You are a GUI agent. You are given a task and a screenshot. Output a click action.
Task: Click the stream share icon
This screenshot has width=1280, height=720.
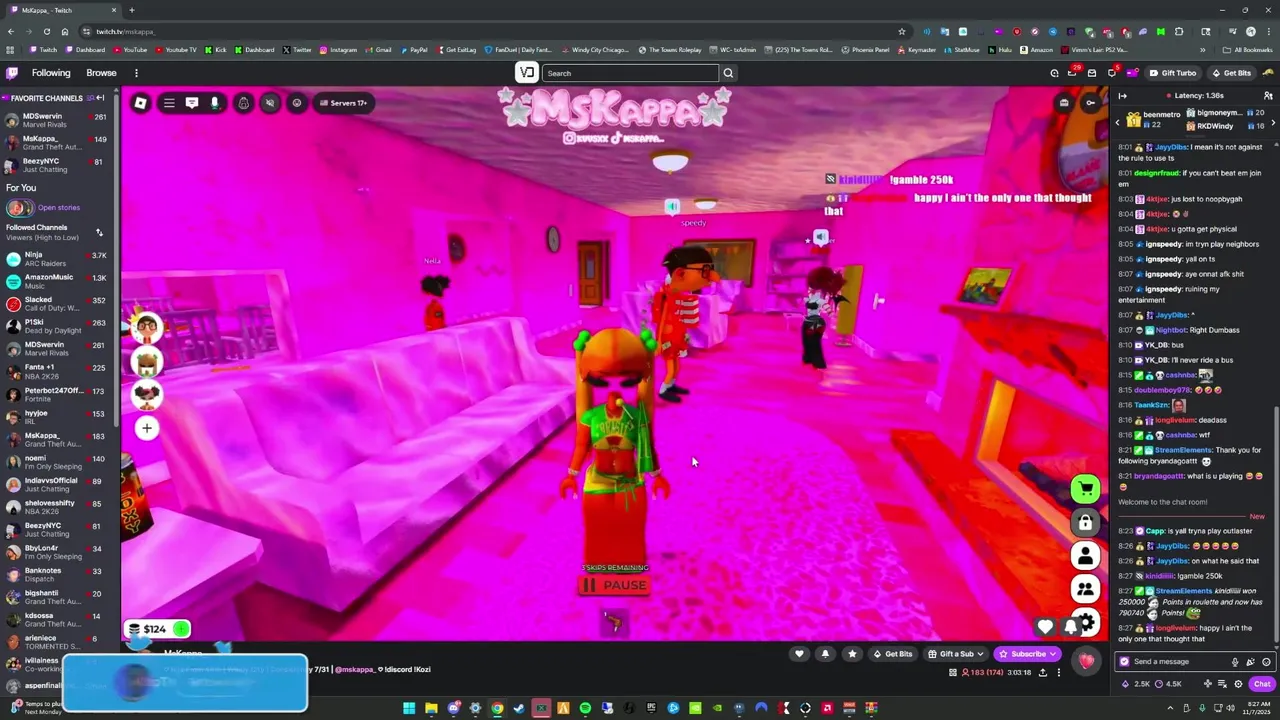(x=1042, y=672)
